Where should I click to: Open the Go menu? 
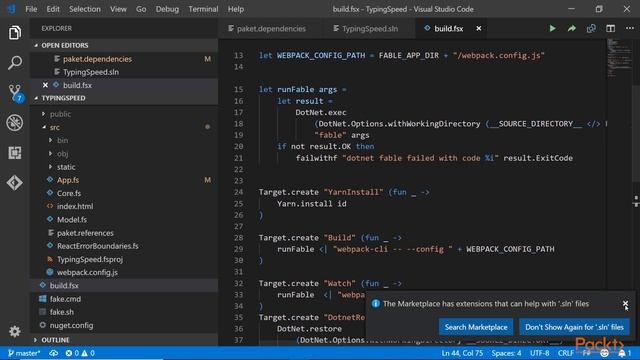[x=141, y=9]
